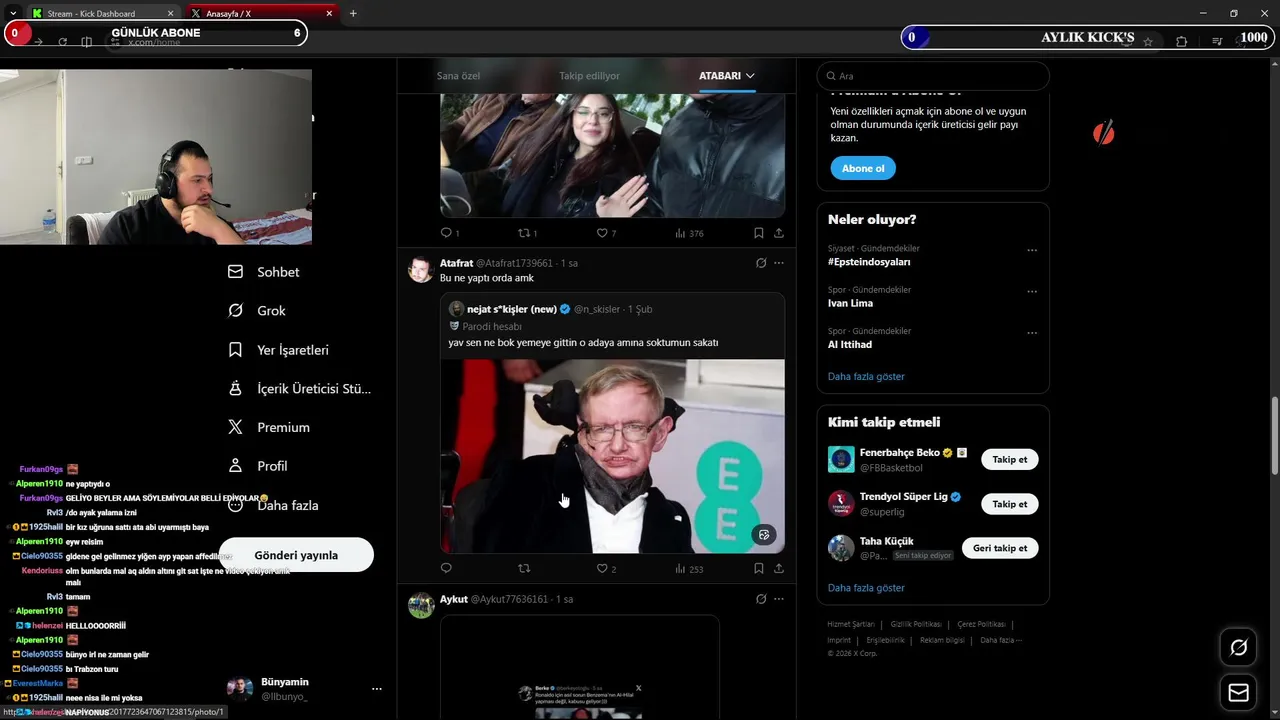
Task: Open options for Al Ittihad trend
Action: [1032, 332]
